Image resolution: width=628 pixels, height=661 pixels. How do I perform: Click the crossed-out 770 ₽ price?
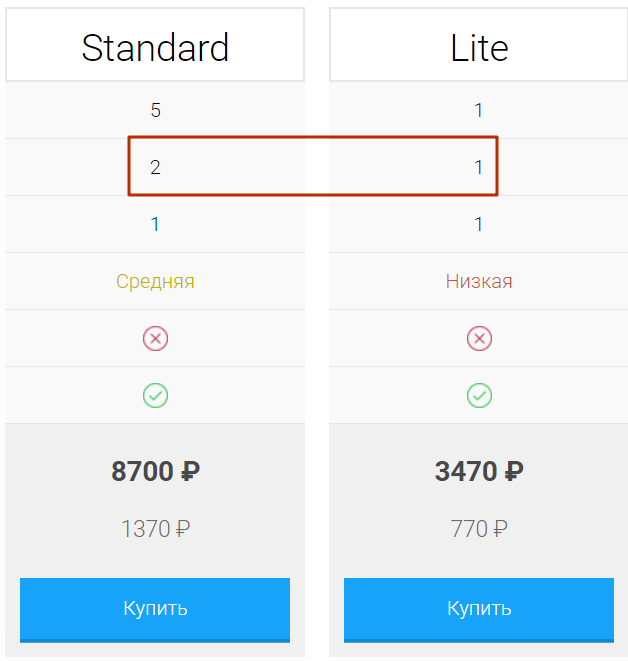[x=479, y=528]
